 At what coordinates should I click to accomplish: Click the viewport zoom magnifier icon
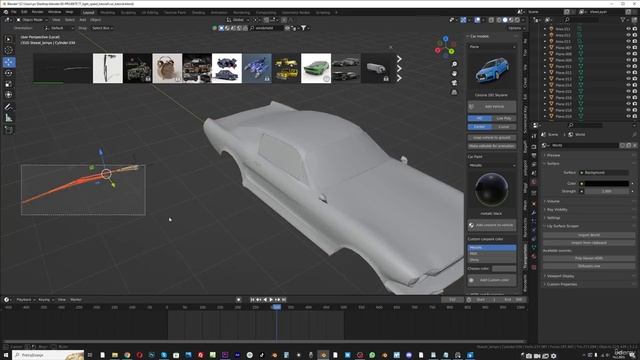454,64
